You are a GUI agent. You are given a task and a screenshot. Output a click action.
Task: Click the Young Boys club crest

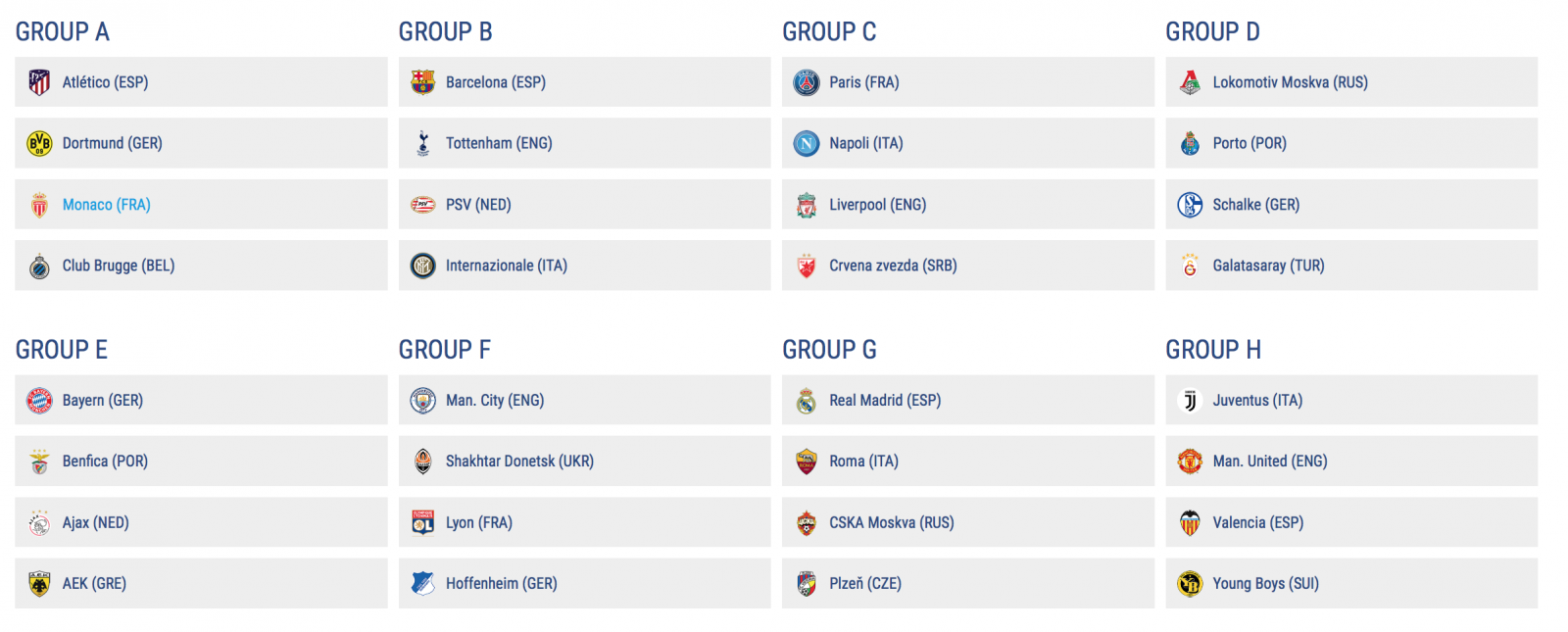(1190, 584)
